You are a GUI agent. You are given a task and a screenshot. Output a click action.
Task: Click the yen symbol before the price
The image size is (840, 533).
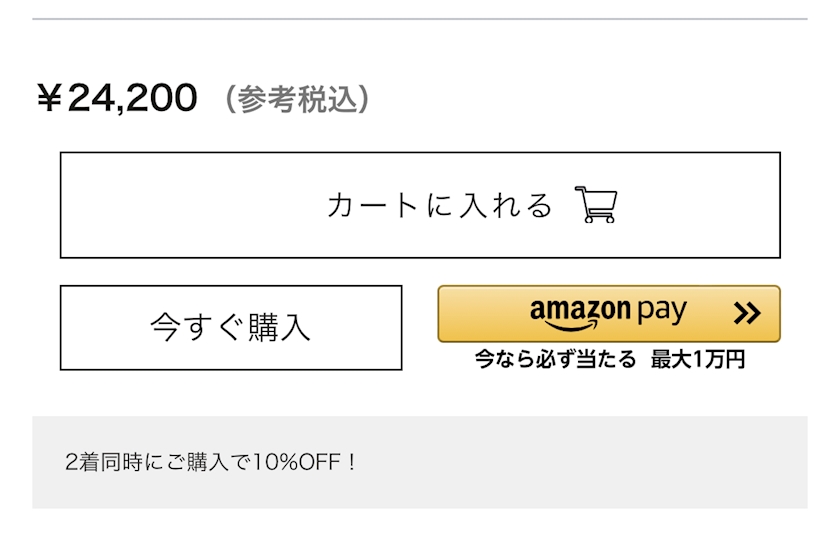coord(49,98)
